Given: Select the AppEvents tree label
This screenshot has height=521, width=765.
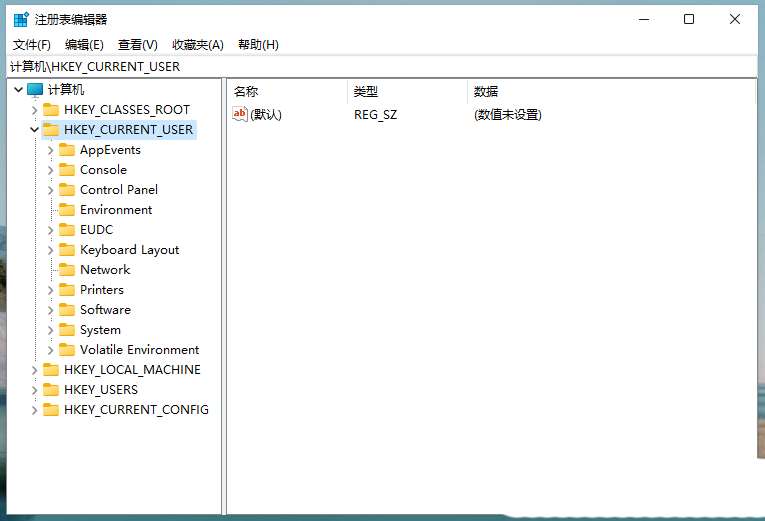Looking at the screenshot, I should (110, 150).
